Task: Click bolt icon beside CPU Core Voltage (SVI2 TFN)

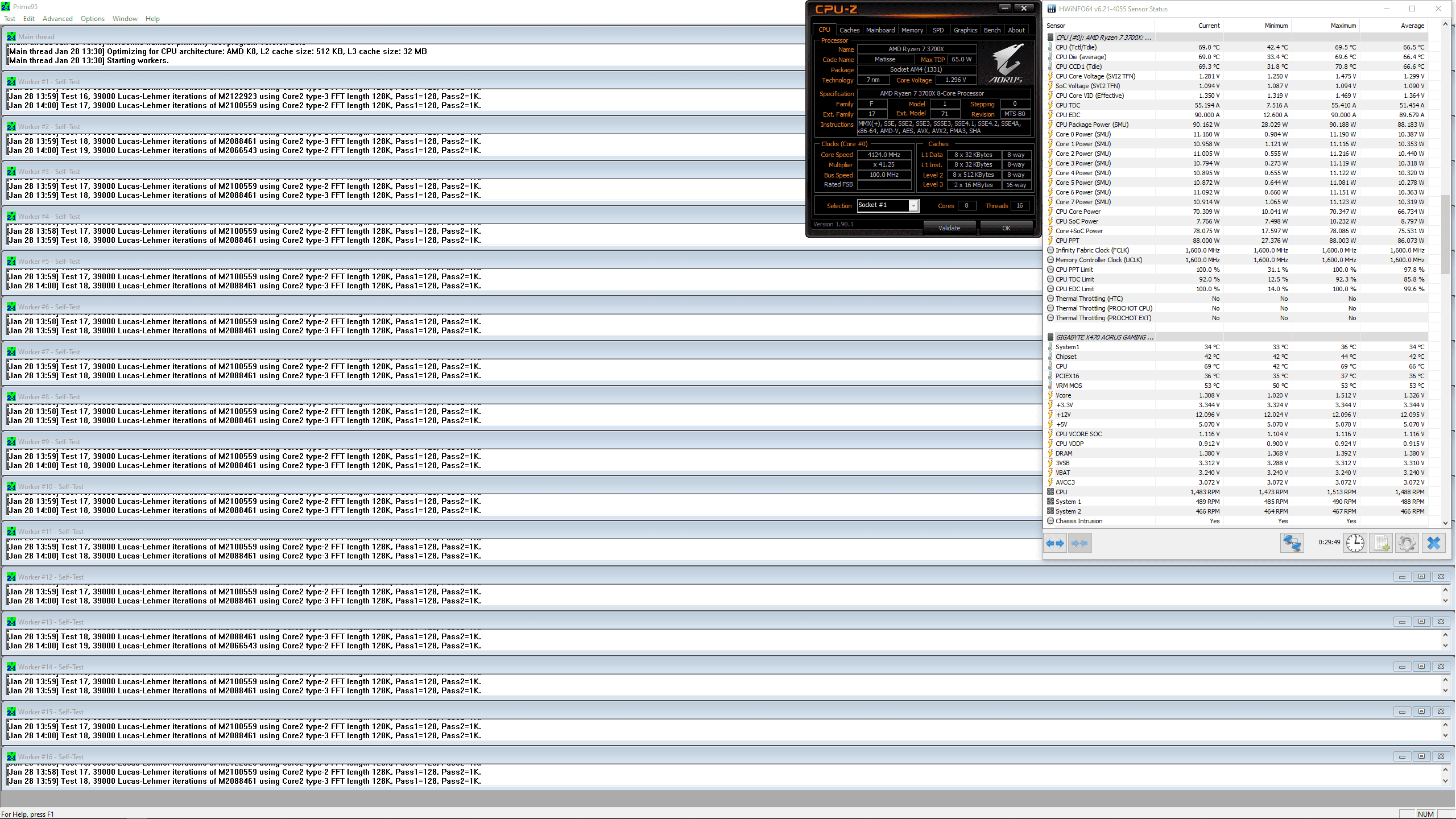Action: [x=1050, y=76]
